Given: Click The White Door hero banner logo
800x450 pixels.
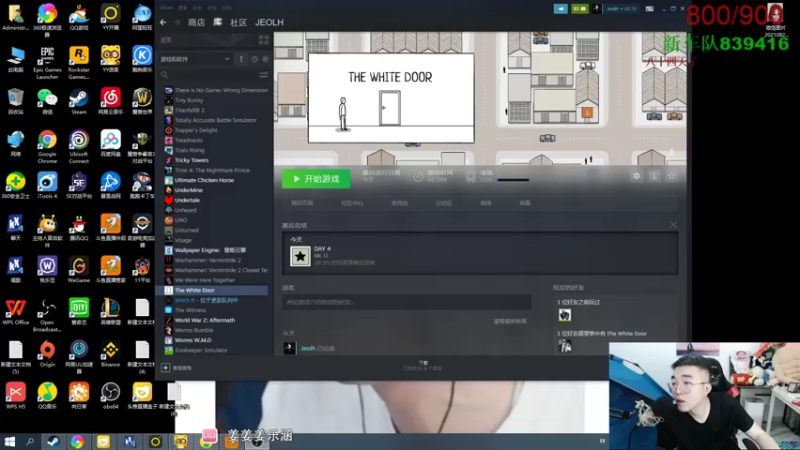Looking at the screenshot, I should [x=391, y=98].
